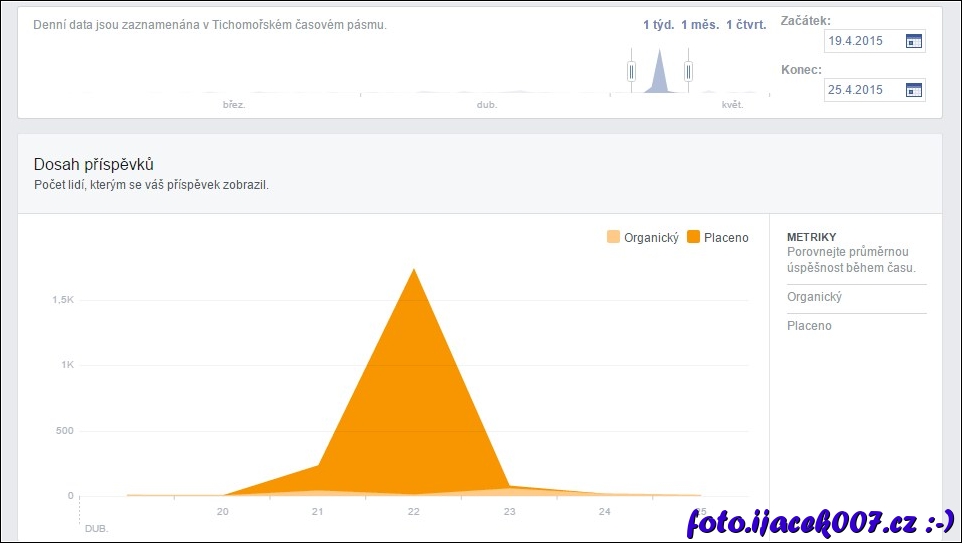The width and height of the screenshot is (962, 543).
Task: Select the 1 měs. time range
Action: 700,25
